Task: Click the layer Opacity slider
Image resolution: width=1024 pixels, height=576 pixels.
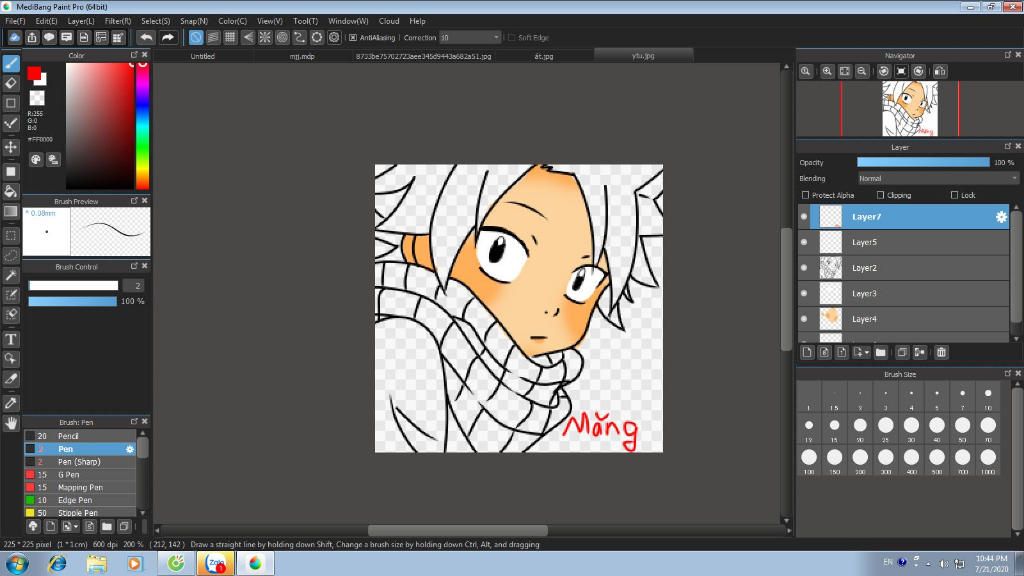Action: tap(922, 162)
